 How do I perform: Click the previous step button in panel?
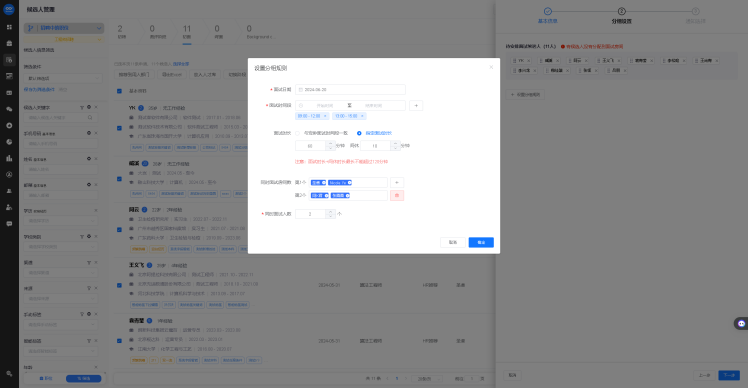coord(704,375)
